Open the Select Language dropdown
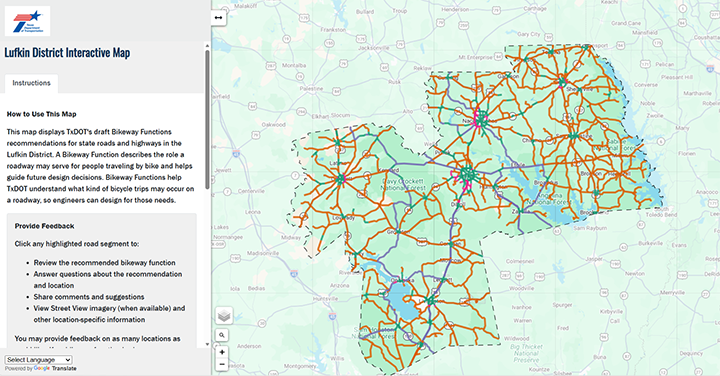Viewport: 720px width, 376px height. click(x=39, y=360)
